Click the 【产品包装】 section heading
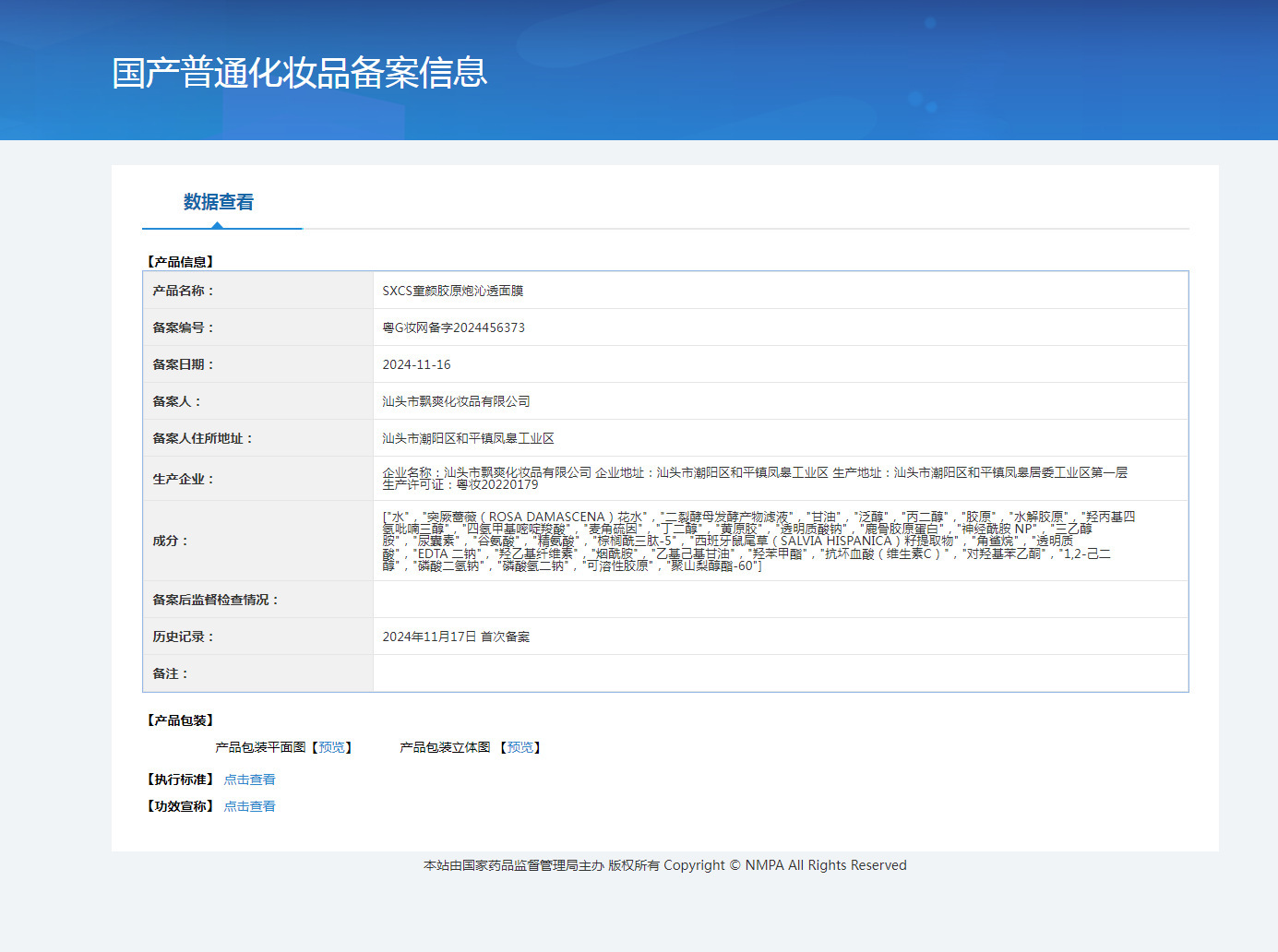 (x=180, y=720)
